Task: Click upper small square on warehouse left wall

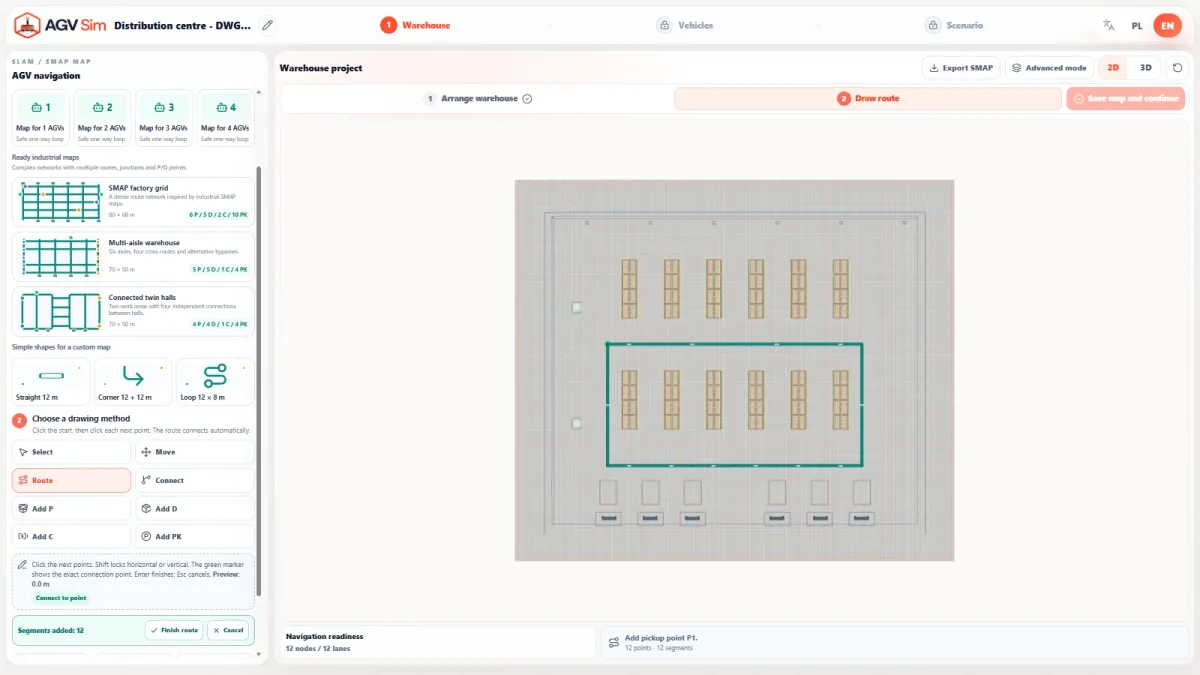Action: [x=577, y=308]
